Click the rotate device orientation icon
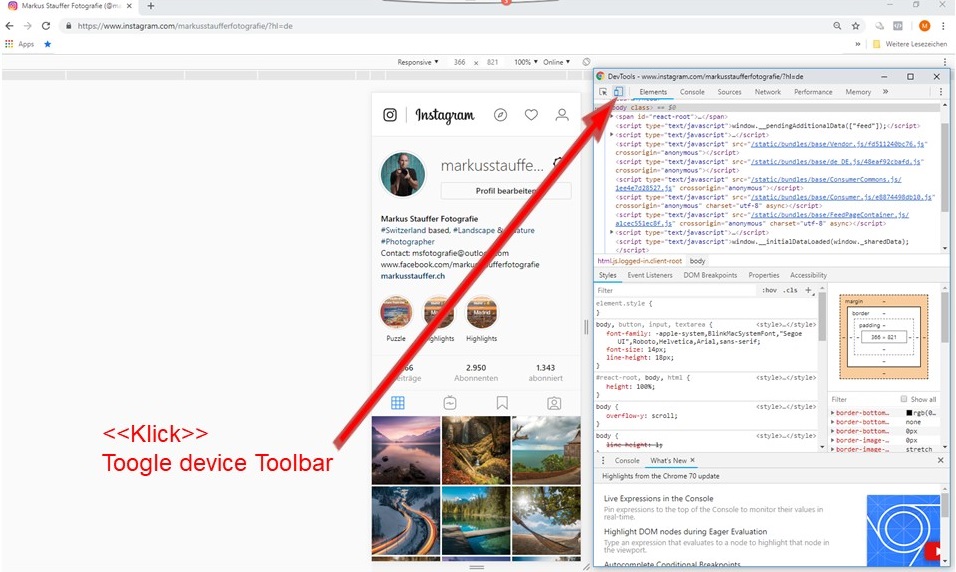The height and width of the screenshot is (572, 956). tap(586, 62)
